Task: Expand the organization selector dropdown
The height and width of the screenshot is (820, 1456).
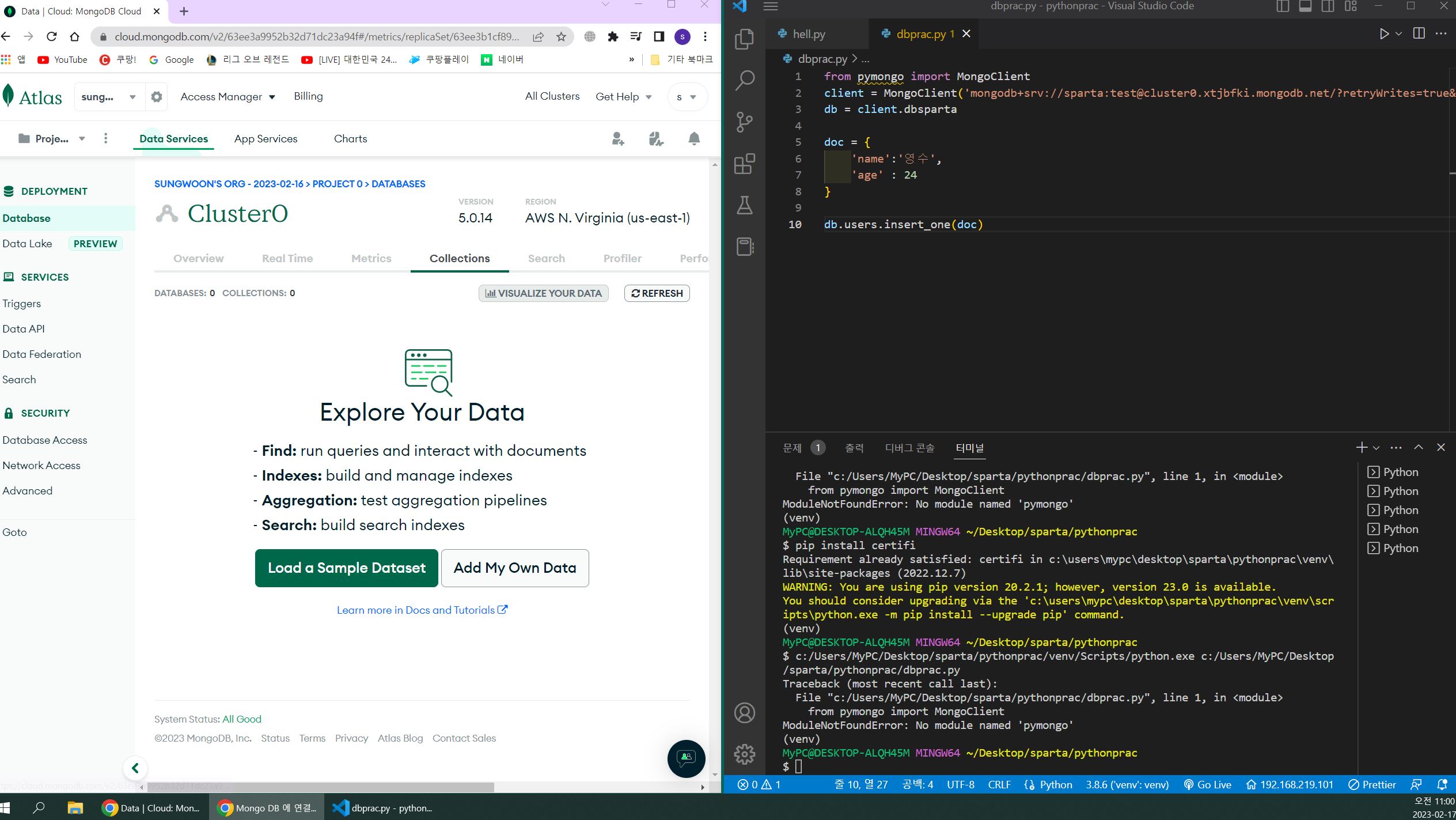Action: pyautogui.click(x=109, y=97)
